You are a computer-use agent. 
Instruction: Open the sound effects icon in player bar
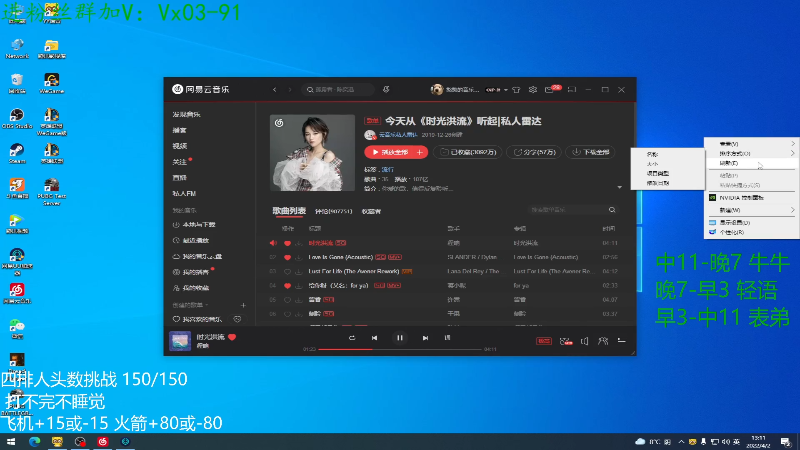565,341
